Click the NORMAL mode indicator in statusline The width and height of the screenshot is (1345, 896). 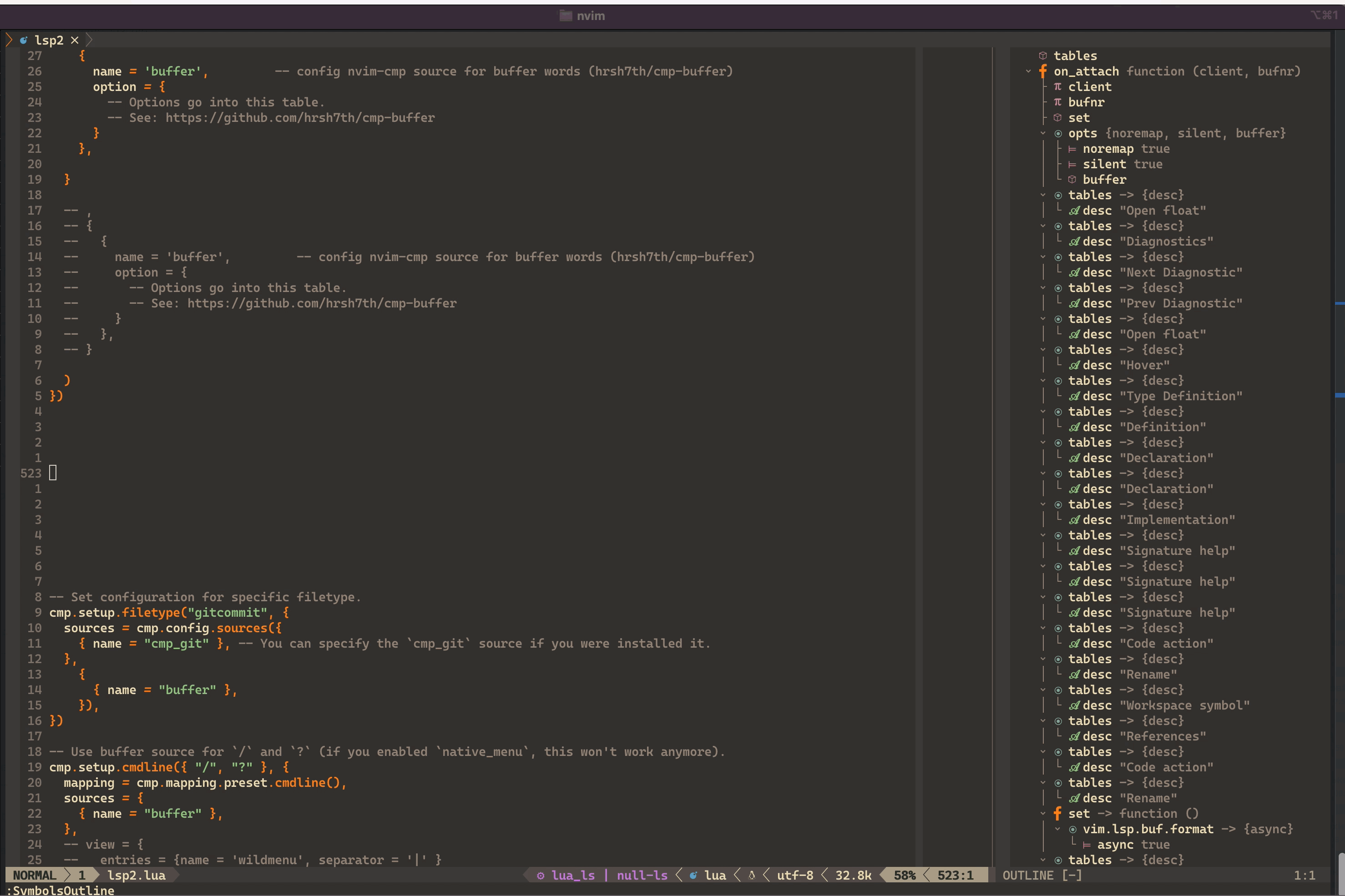pos(34,876)
